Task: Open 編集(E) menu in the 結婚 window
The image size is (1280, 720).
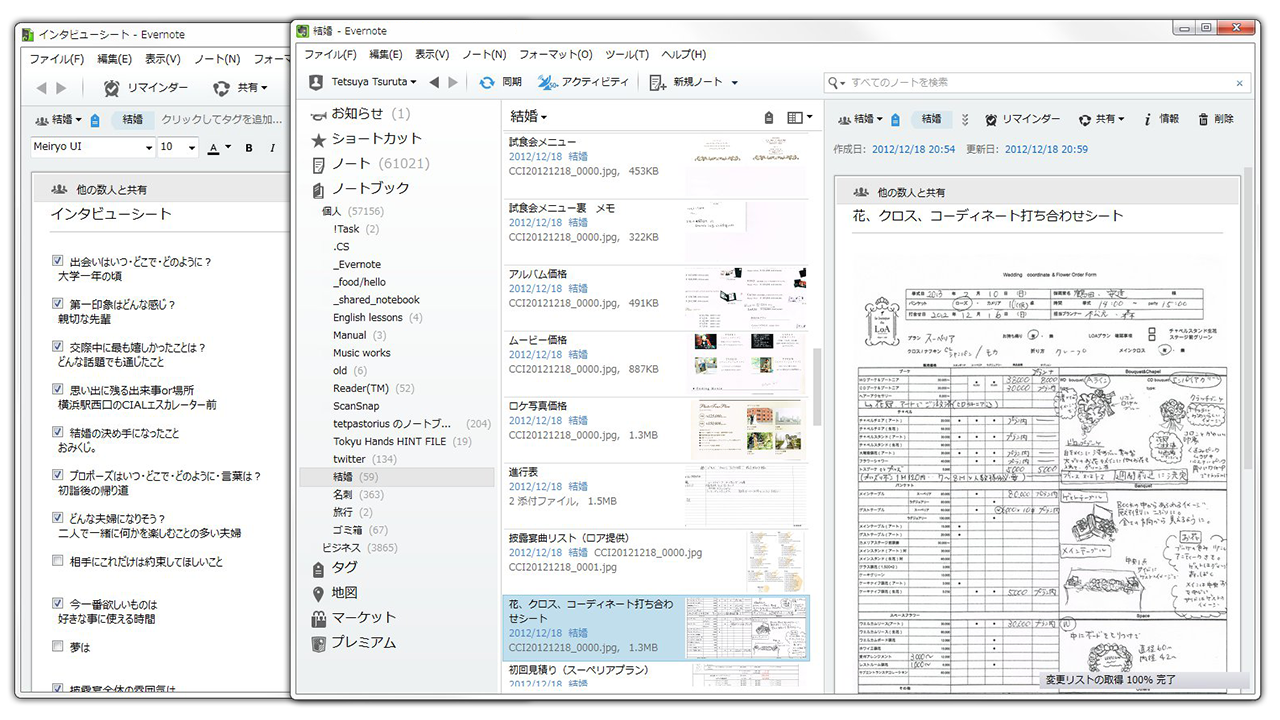Action: pyautogui.click(x=385, y=55)
